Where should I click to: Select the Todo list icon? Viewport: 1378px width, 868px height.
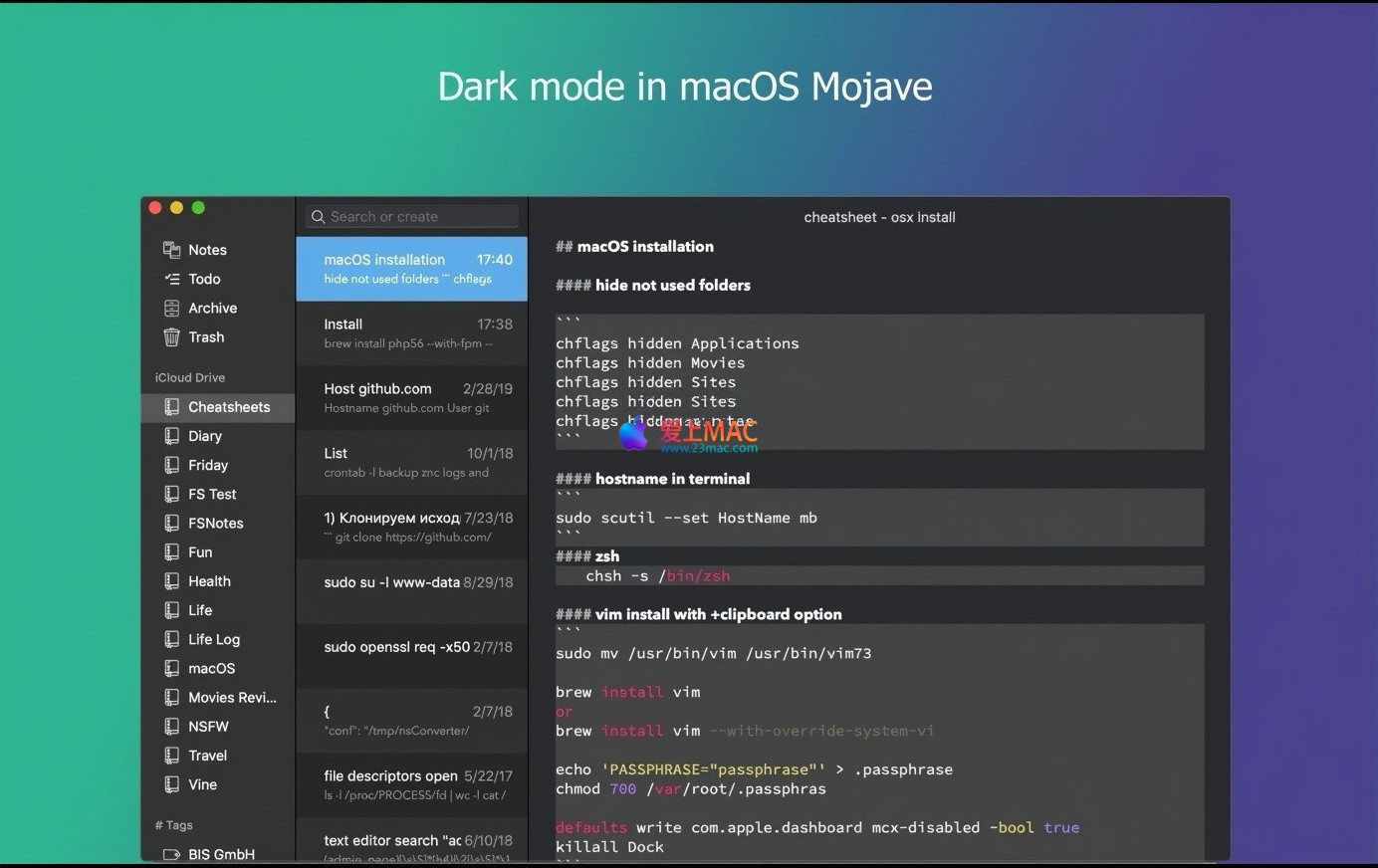point(171,279)
